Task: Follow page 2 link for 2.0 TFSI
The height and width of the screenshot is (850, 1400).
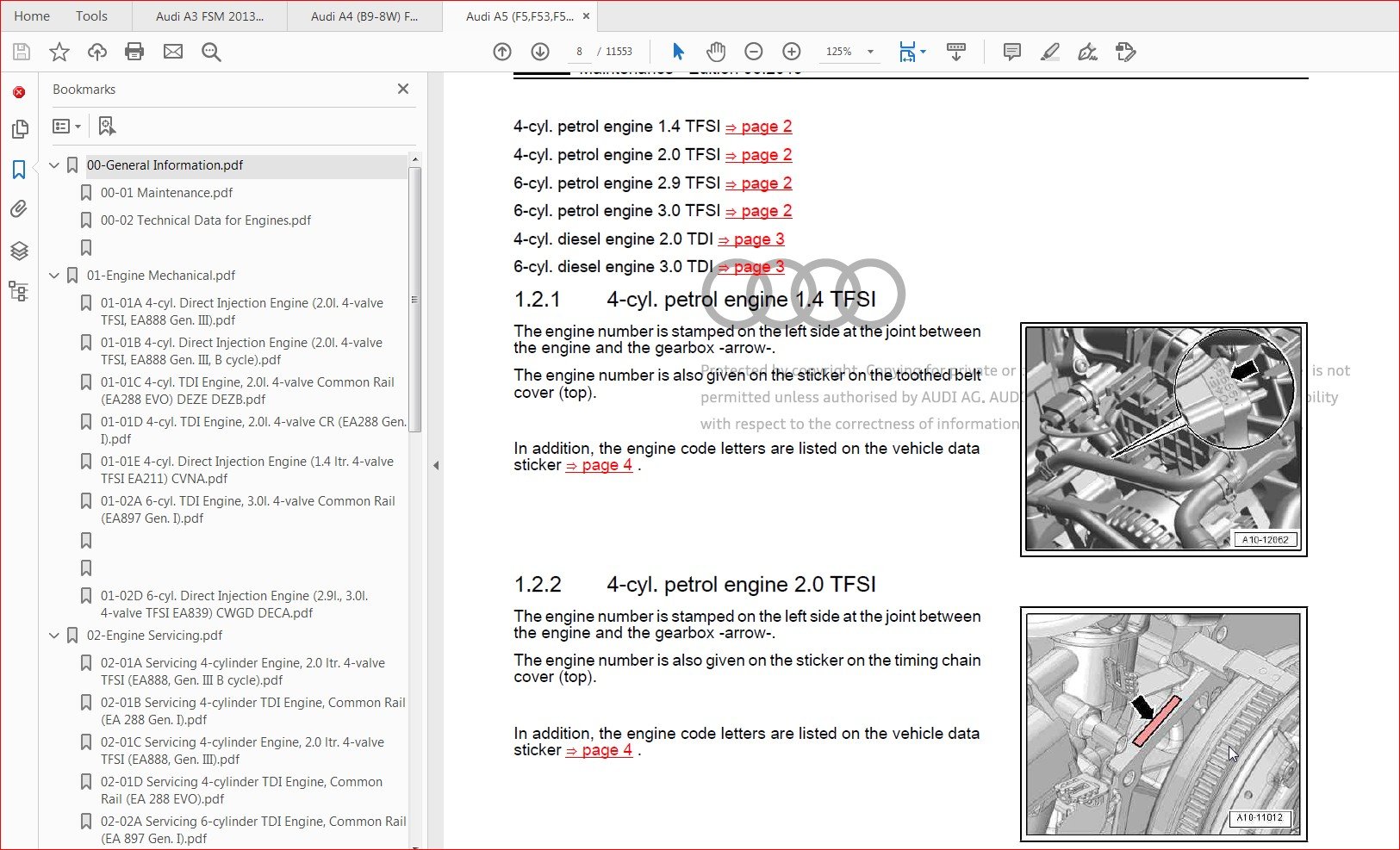Action: coord(758,155)
